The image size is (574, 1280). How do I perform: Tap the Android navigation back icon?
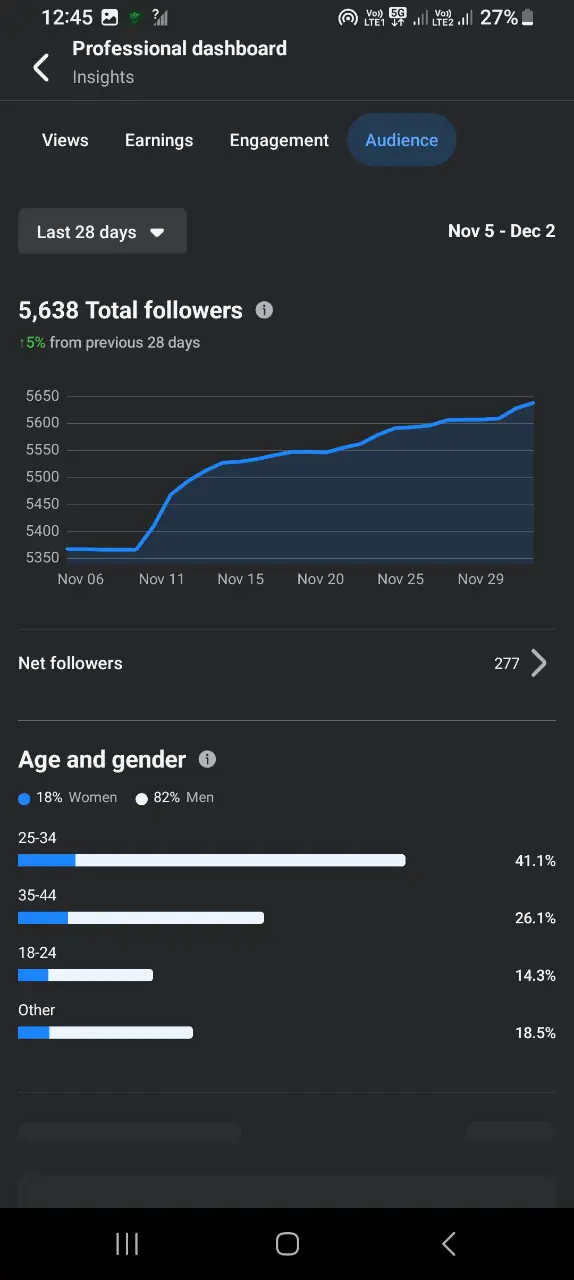coord(448,1243)
